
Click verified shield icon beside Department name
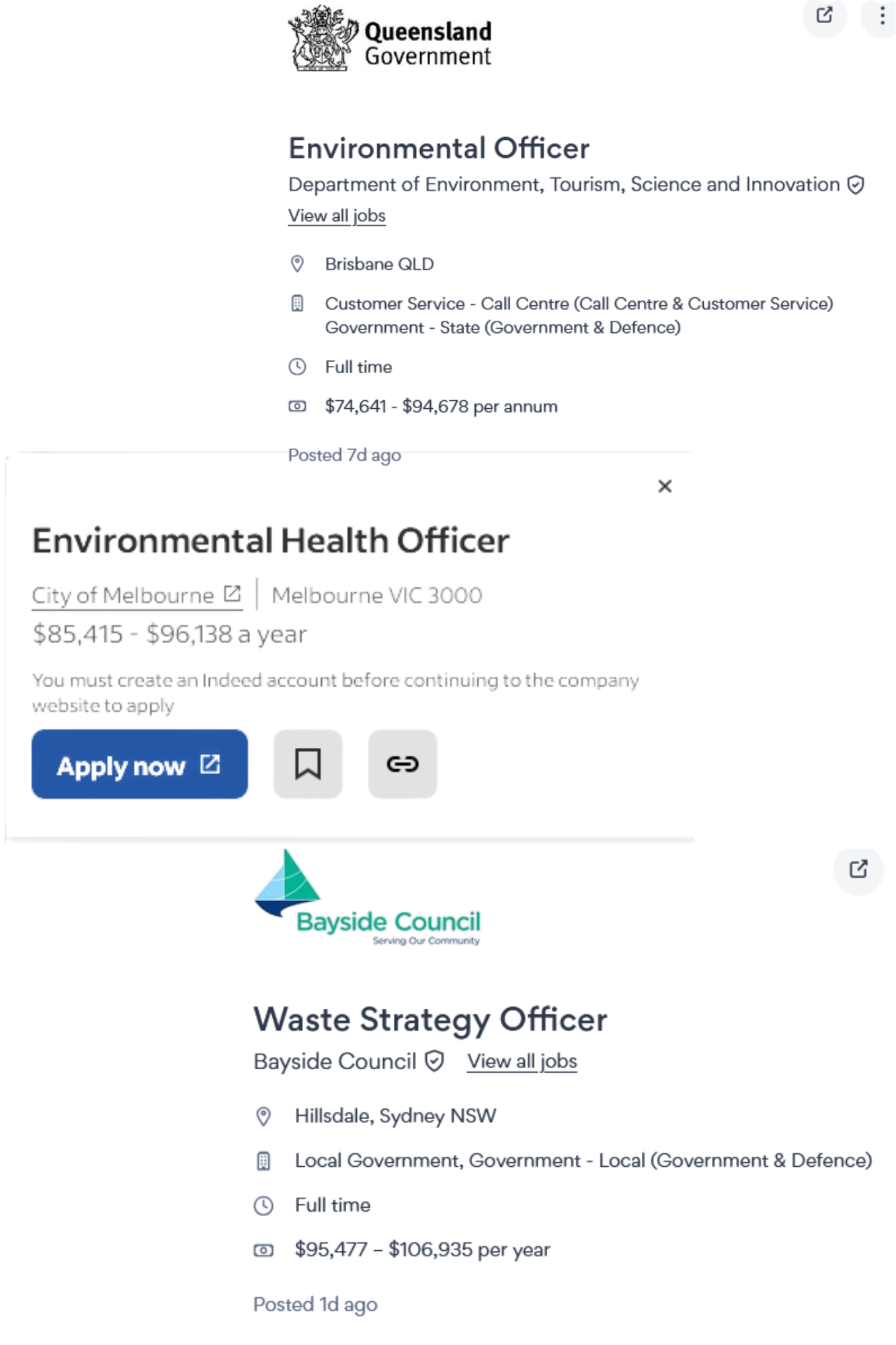856,185
